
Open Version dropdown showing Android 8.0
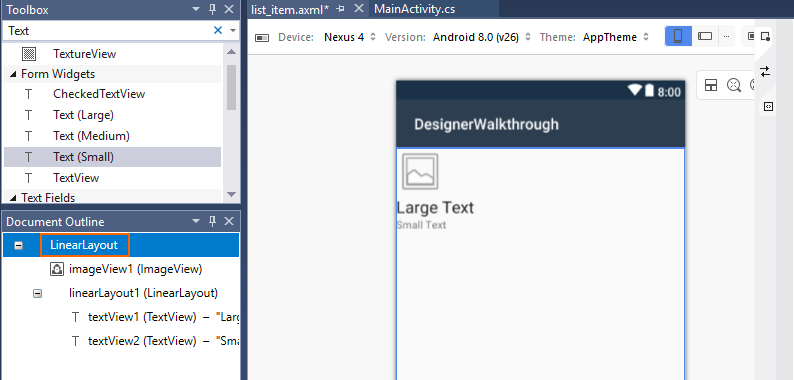tap(482, 37)
